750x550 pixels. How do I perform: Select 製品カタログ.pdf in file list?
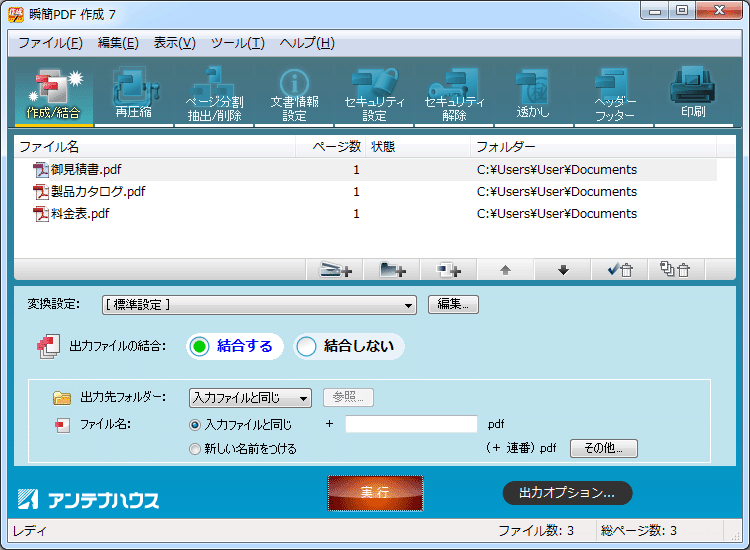pos(98,191)
